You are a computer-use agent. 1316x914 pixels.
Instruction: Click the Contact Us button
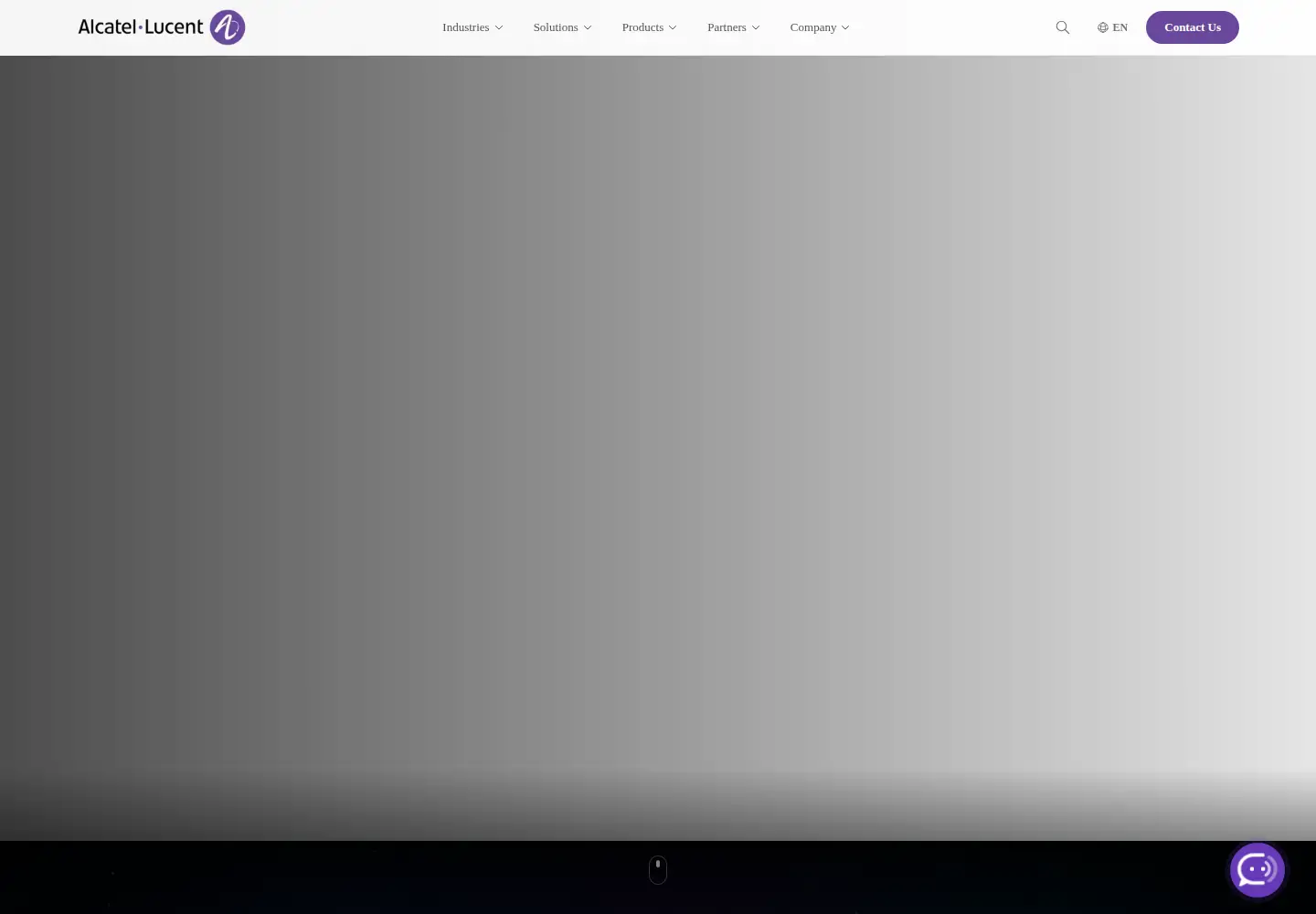pyautogui.click(x=1193, y=27)
